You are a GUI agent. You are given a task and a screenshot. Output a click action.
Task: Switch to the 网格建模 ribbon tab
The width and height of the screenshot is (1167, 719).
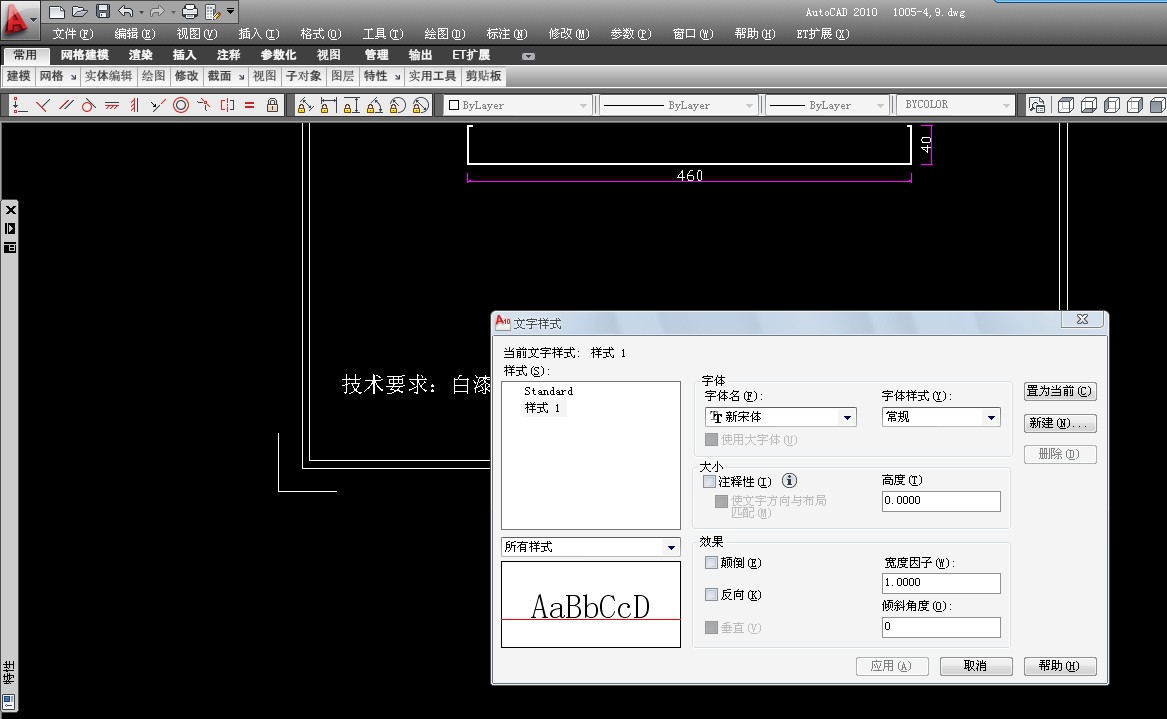tap(85, 55)
